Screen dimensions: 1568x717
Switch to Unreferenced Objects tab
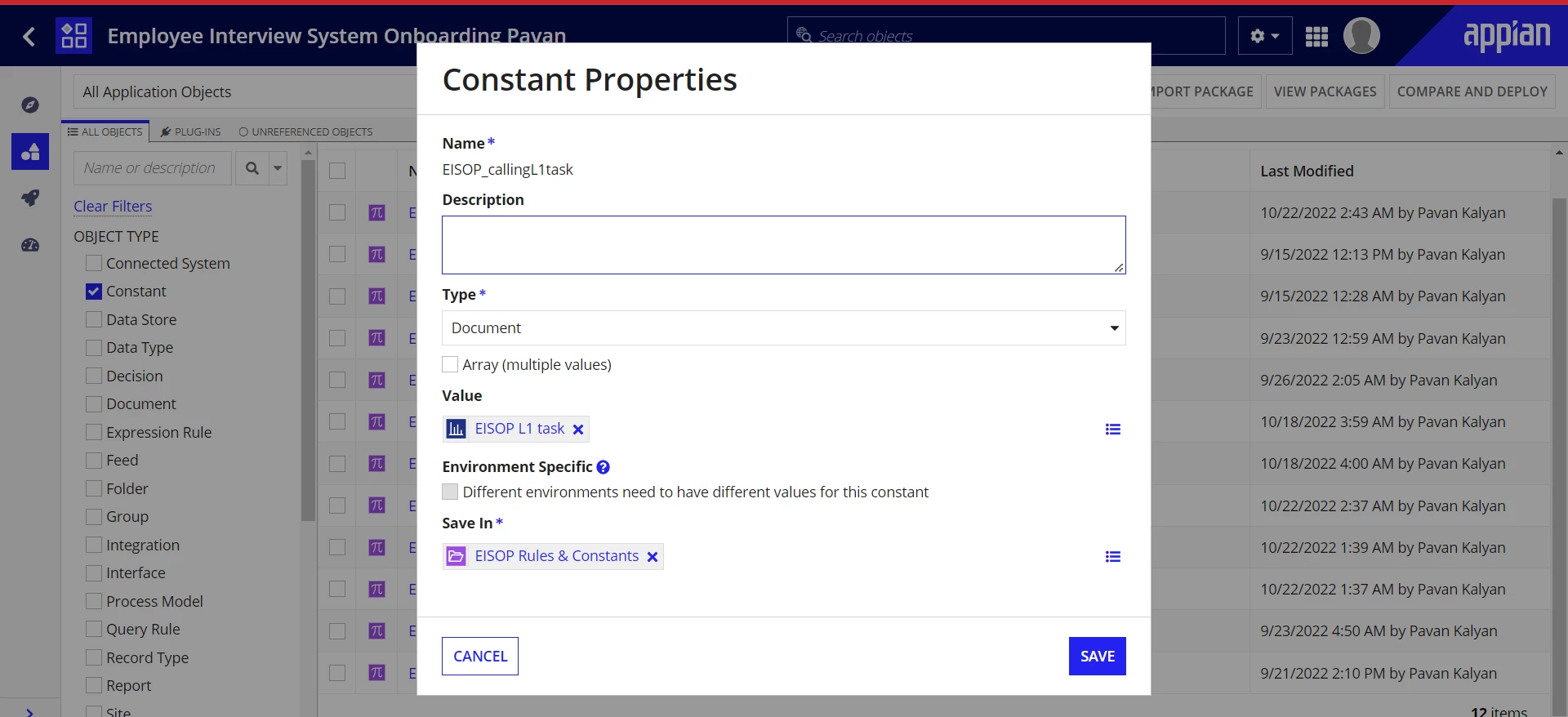pyautogui.click(x=305, y=131)
